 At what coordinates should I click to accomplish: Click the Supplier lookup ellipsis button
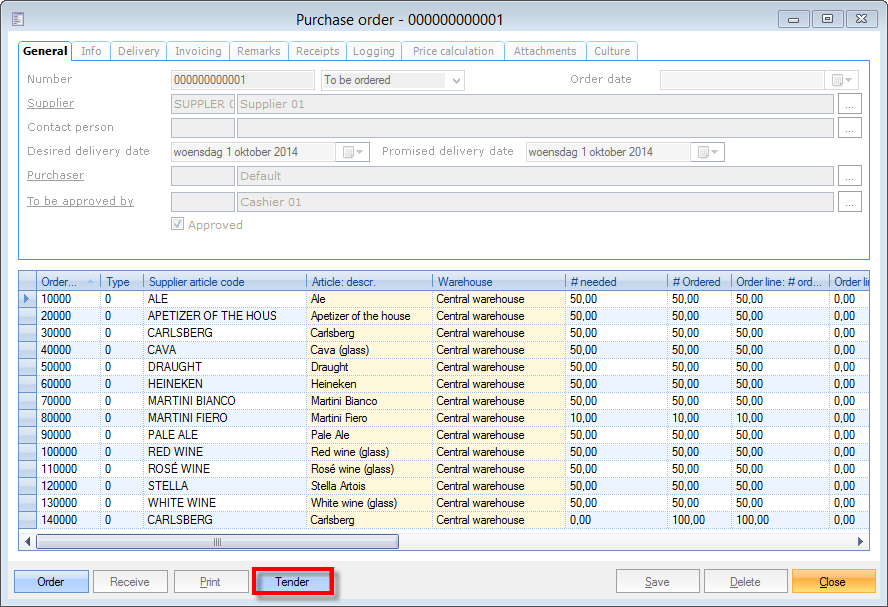849,104
